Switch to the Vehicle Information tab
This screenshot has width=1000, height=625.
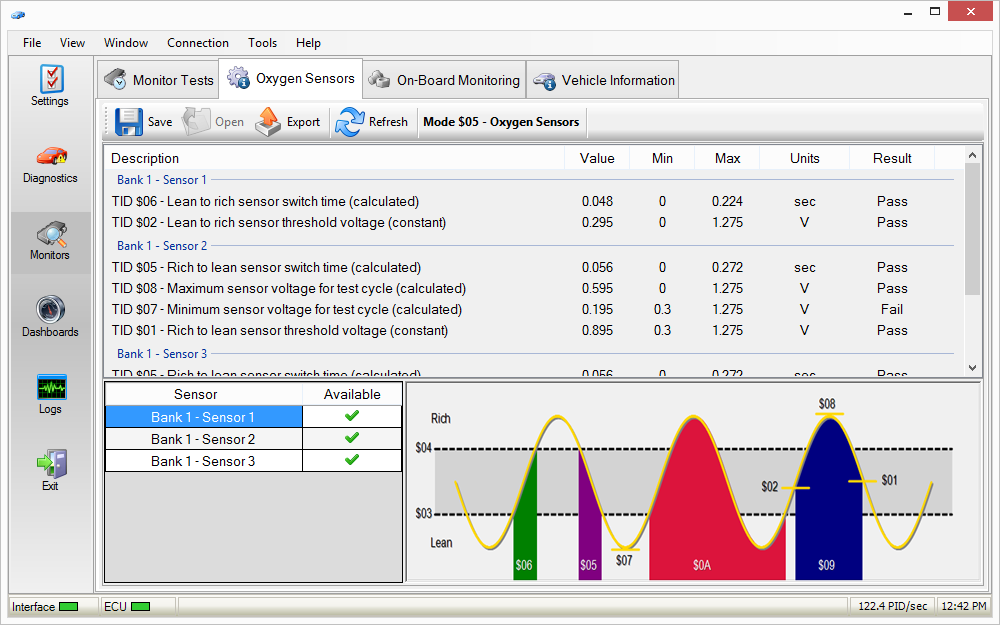tap(604, 80)
